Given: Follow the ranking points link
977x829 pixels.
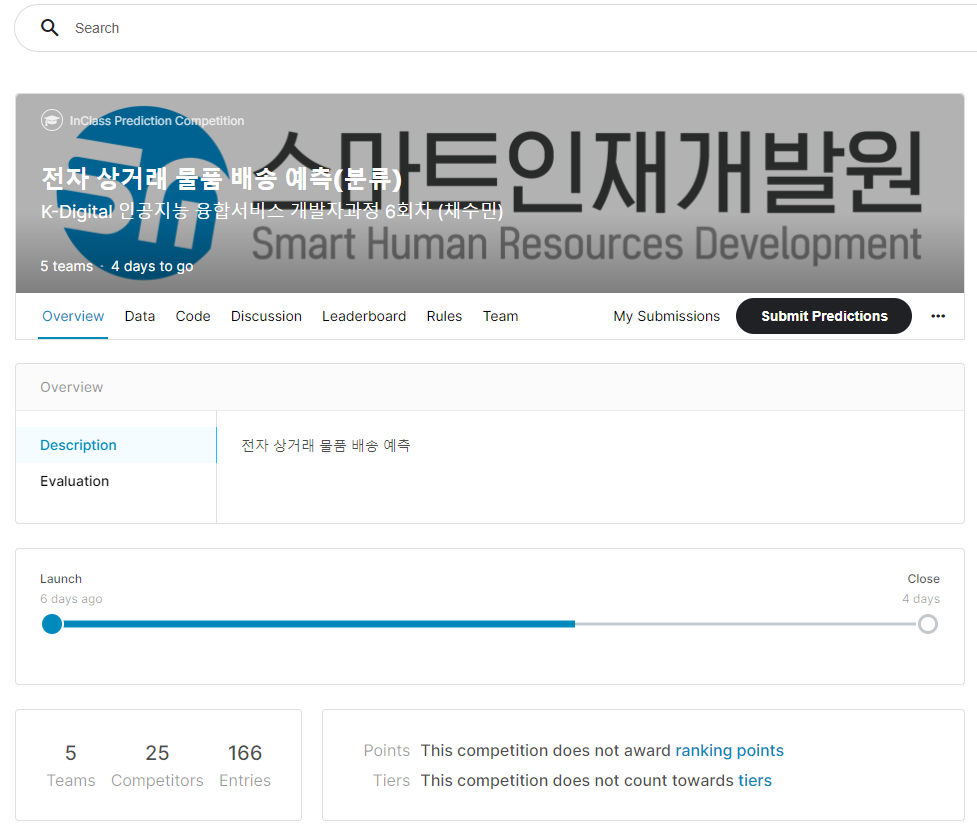Looking at the screenshot, I should coord(729,750).
